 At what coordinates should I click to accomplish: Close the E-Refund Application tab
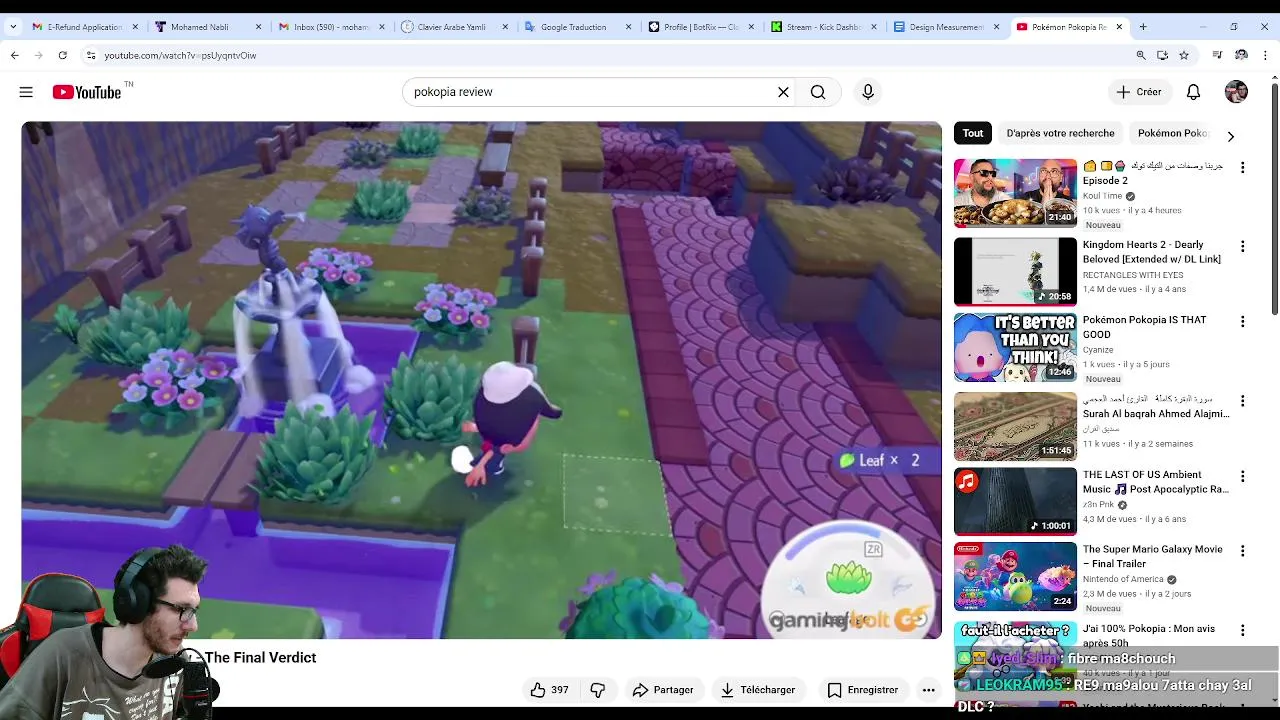[x=135, y=27]
